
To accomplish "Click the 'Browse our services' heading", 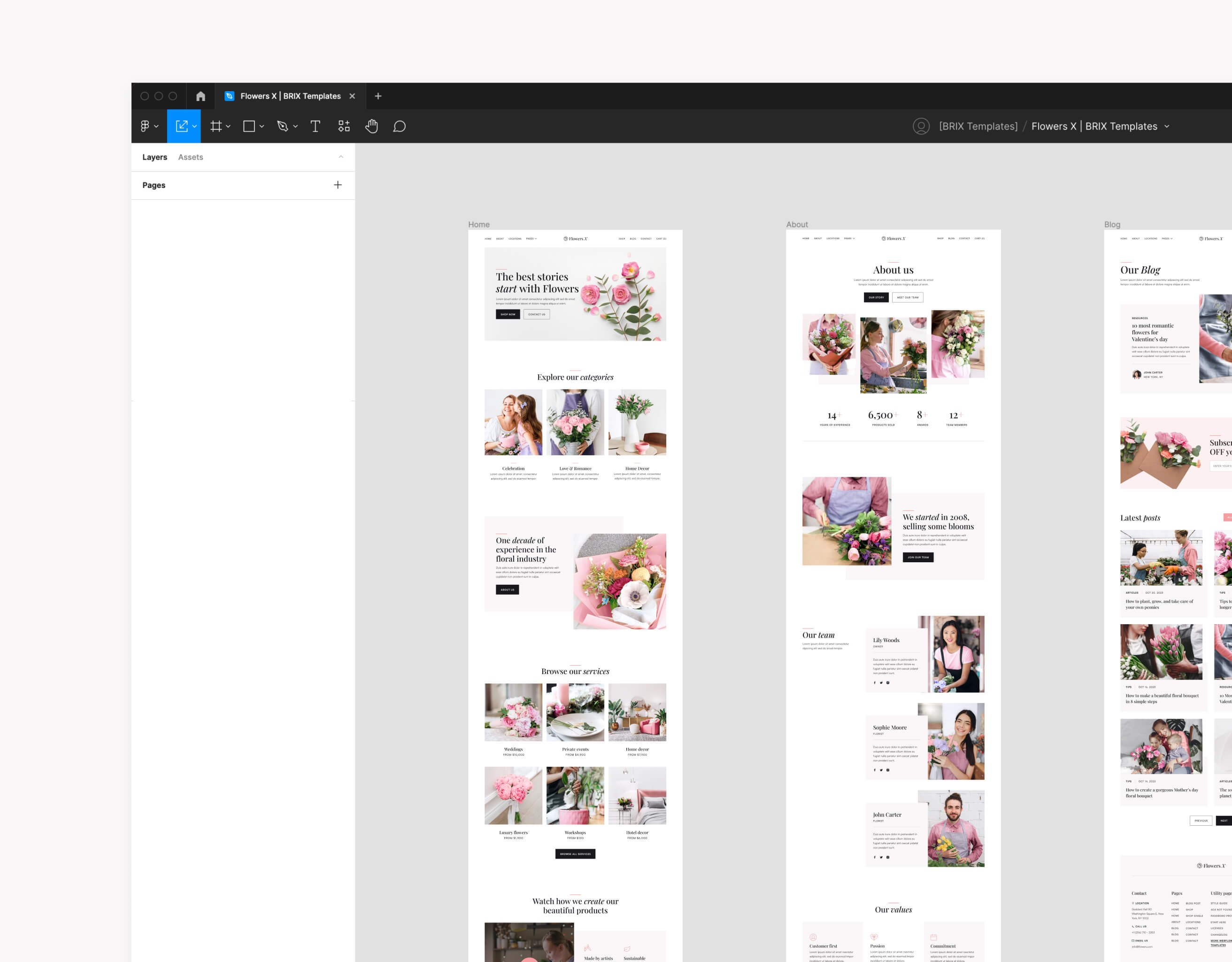I will tap(575, 671).
